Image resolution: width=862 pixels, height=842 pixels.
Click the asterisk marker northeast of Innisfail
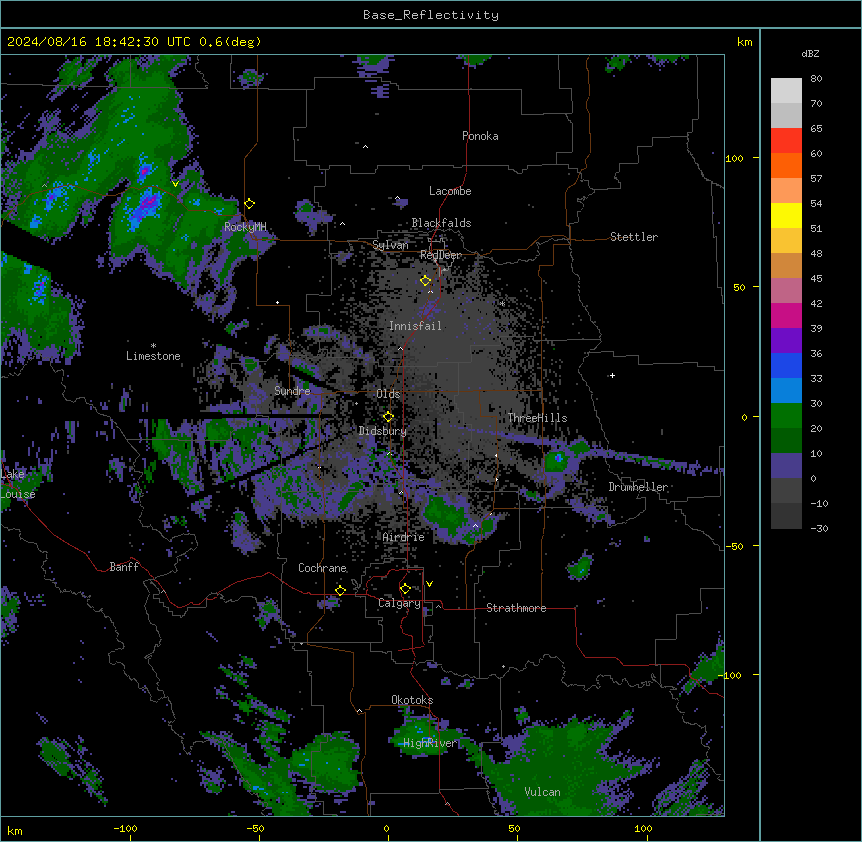pyautogui.click(x=502, y=303)
